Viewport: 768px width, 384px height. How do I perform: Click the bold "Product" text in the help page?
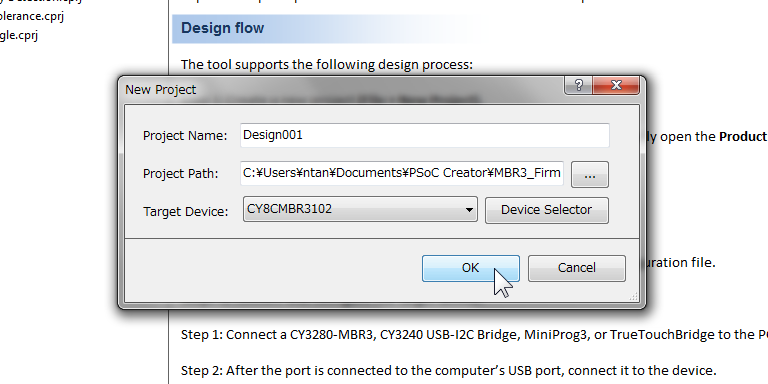point(743,137)
